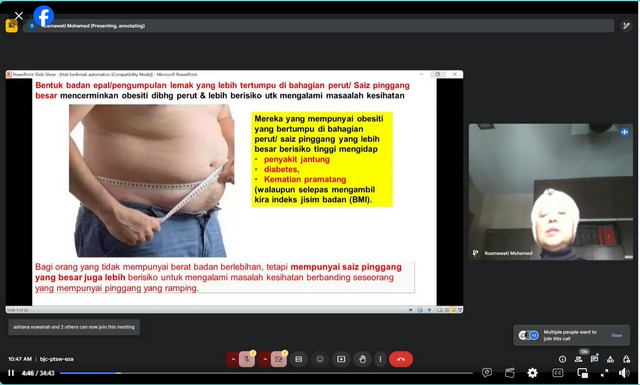Screen dimensions: 640x385
Task: Click the red leave call button
Action: (401, 359)
